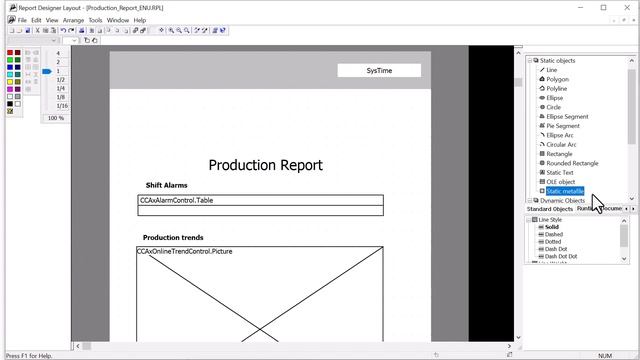Pick the black color swatch
The image size is (640, 360).
[x=10, y=104]
